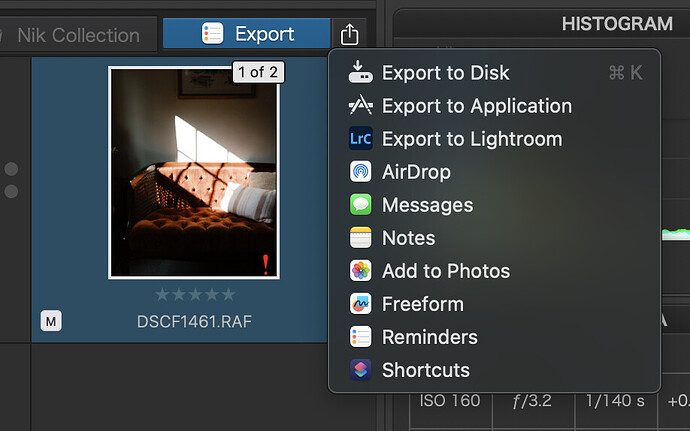Click the 1 of 2 virtual copy badge
Image resolution: width=690 pixels, height=431 pixels.
(259, 71)
